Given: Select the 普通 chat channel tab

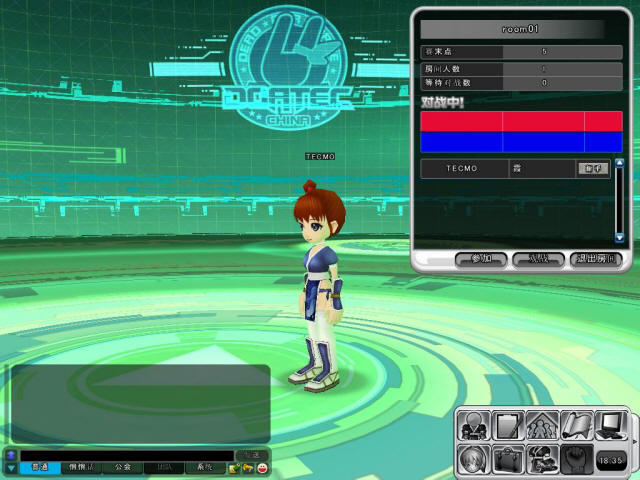Looking at the screenshot, I should 40,468.
